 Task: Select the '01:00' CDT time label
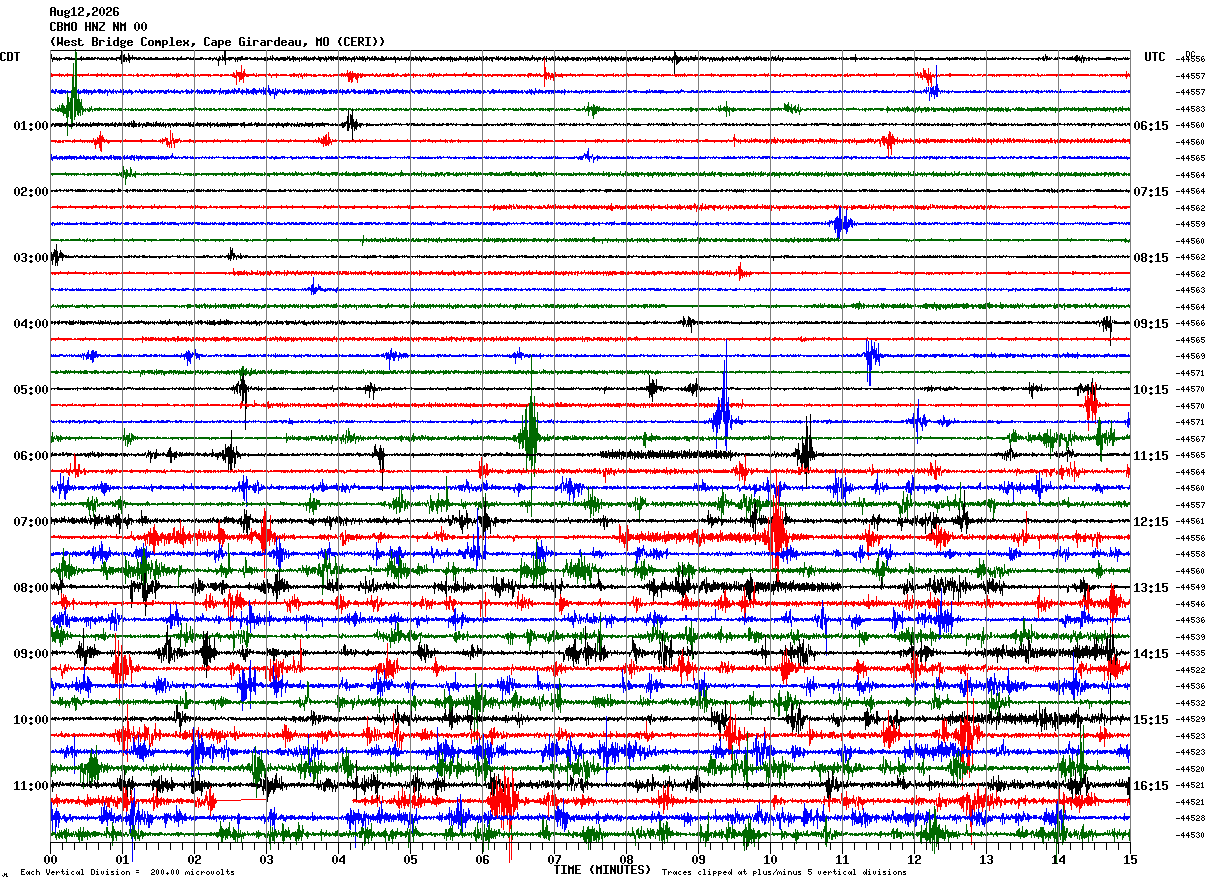click(31, 126)
